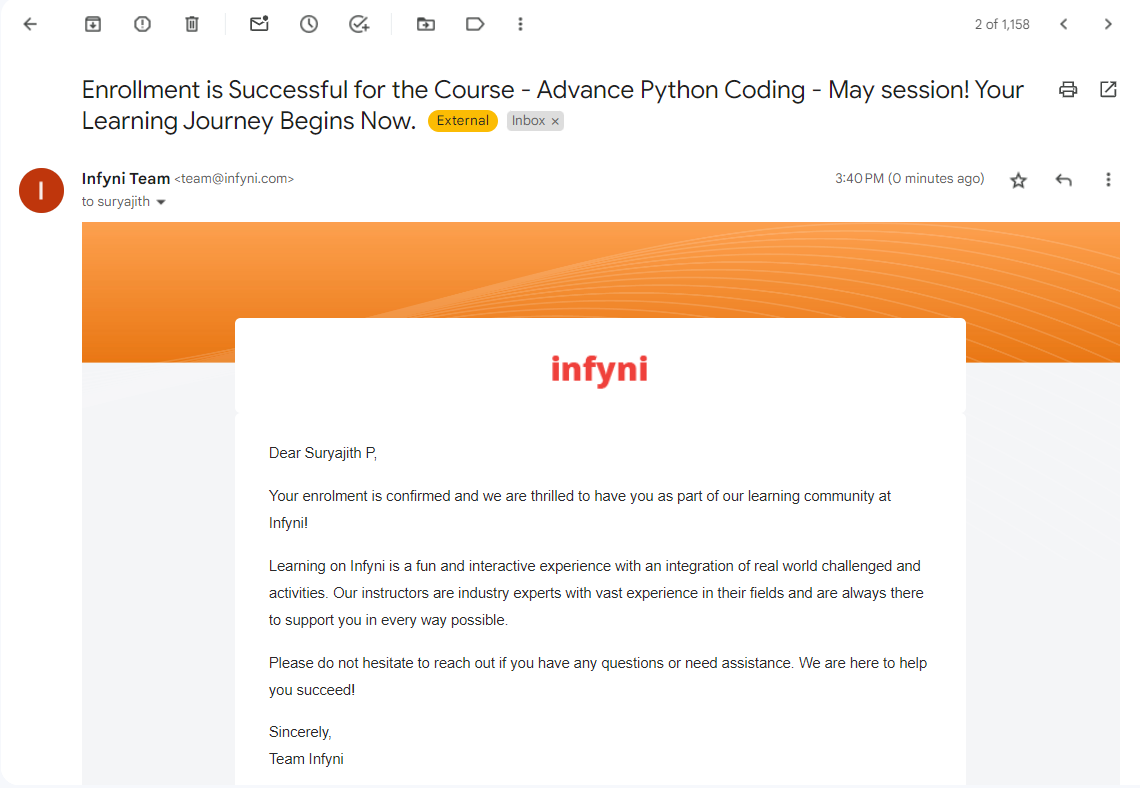Image resolution: width=1140 pixels, height=788 pixels.
Task: Delete the email
Action: pyautogui.click(x=192, y=24)
